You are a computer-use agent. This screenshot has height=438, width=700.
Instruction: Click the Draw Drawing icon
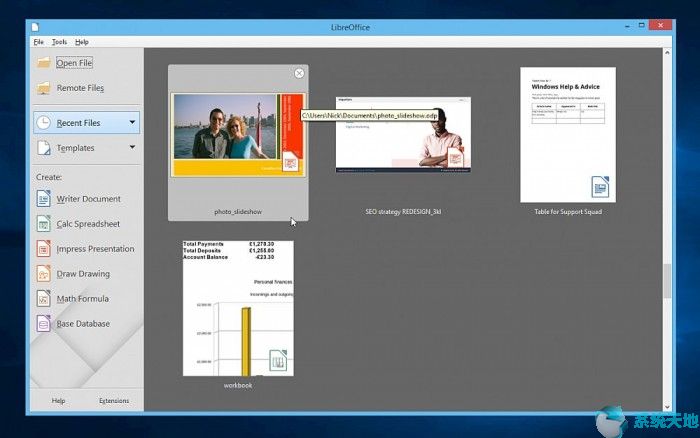[x=43, y=274]
